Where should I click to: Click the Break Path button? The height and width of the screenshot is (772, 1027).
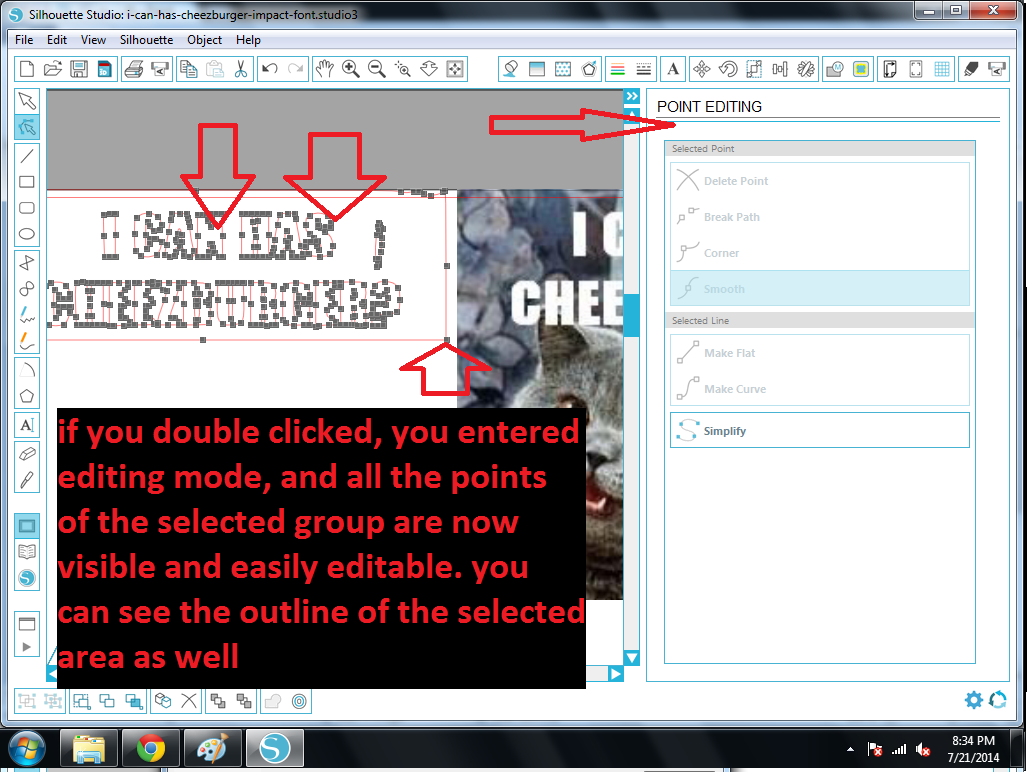tap(819, 217)
